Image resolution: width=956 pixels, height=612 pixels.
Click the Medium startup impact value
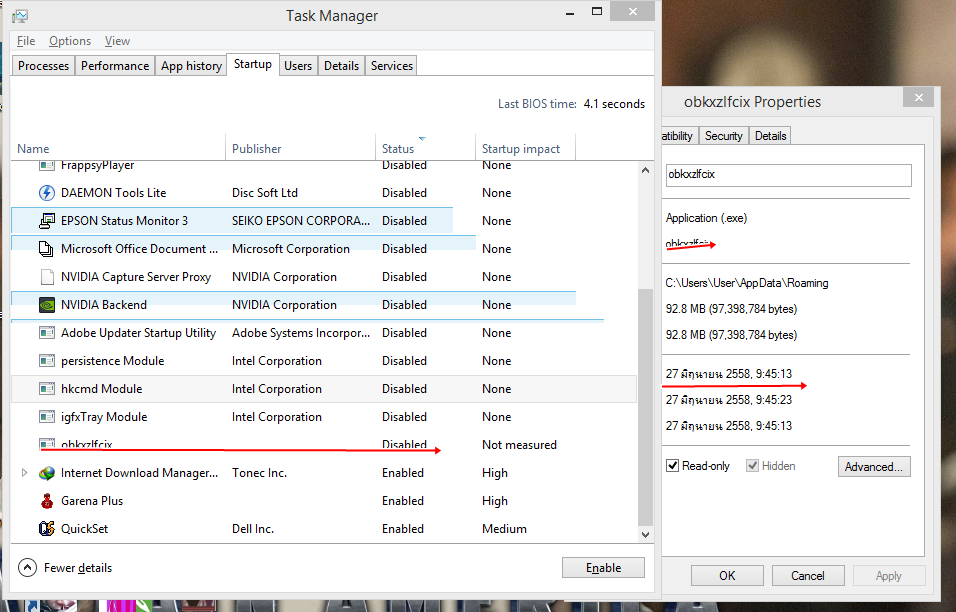[504, 529]
